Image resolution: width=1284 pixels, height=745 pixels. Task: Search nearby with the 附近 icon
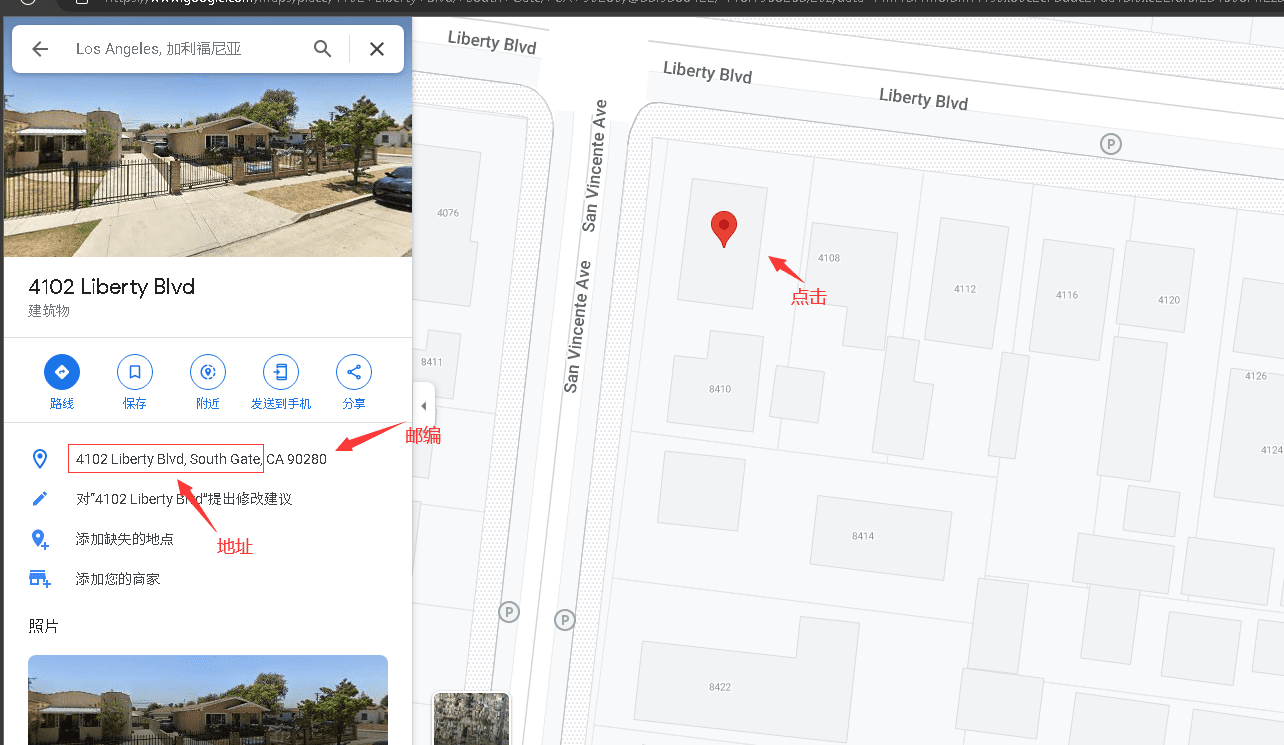[x=208, y=373]
